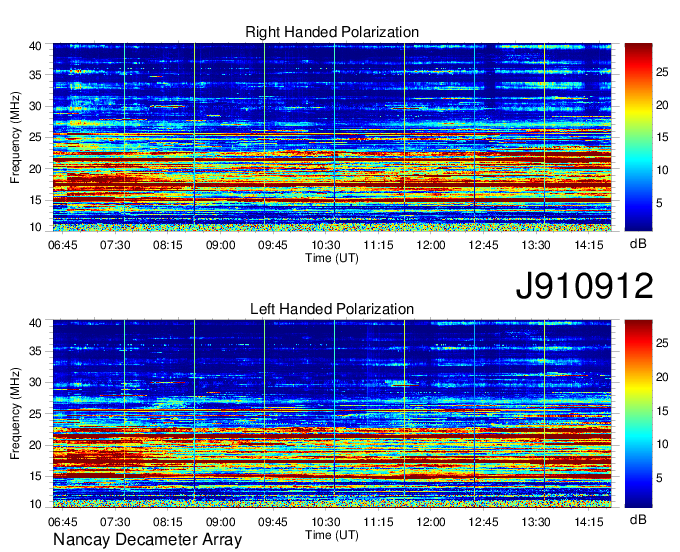Click the 12:45 time tick on the lower plot
680x552 pixels.
point(484,521)
